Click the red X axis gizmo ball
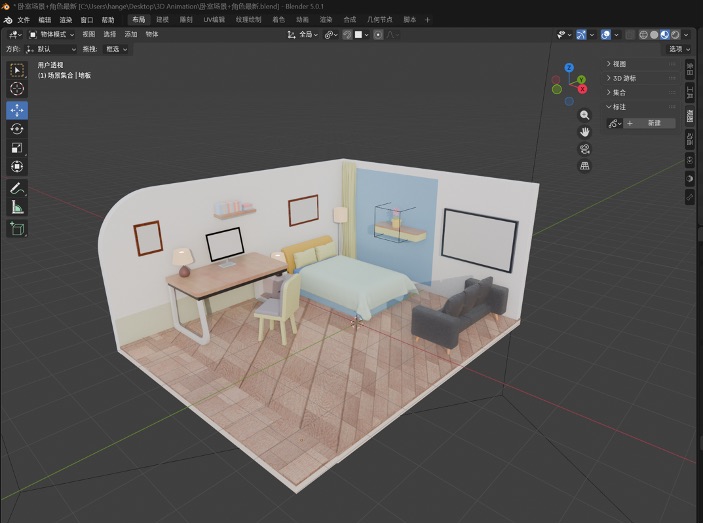 tap(582, 89)
